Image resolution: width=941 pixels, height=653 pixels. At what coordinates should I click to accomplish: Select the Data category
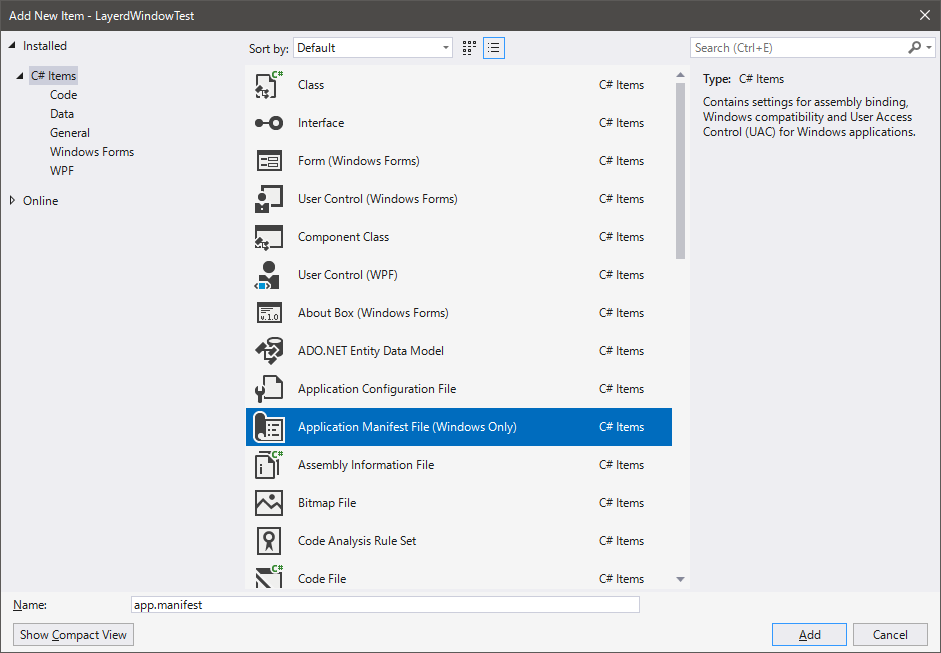click(62, 114)
